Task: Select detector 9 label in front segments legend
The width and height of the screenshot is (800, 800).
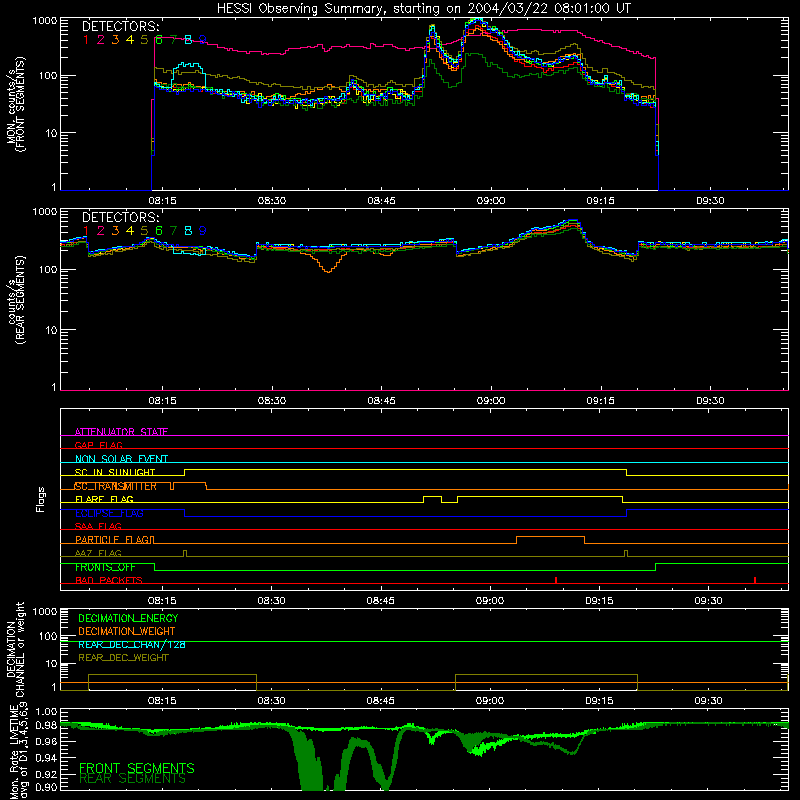Action: [x=203, y=40]
